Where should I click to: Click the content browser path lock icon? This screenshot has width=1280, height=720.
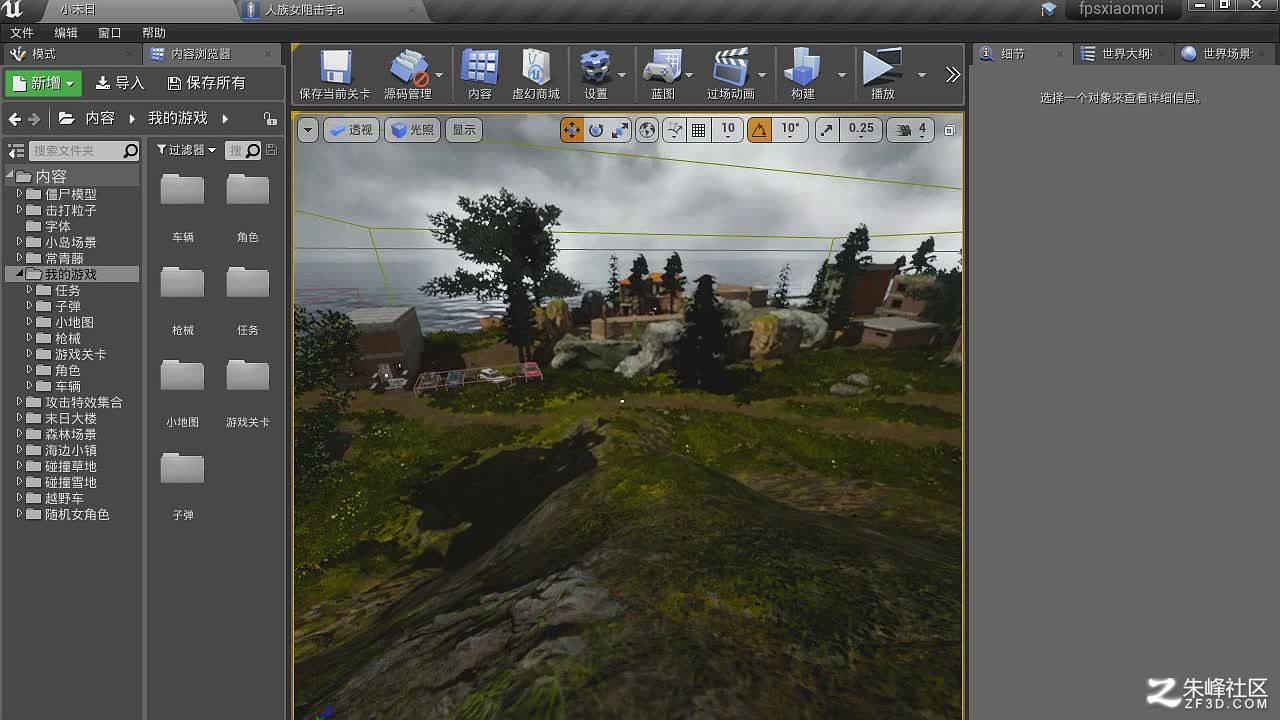[x=269, y=118]
